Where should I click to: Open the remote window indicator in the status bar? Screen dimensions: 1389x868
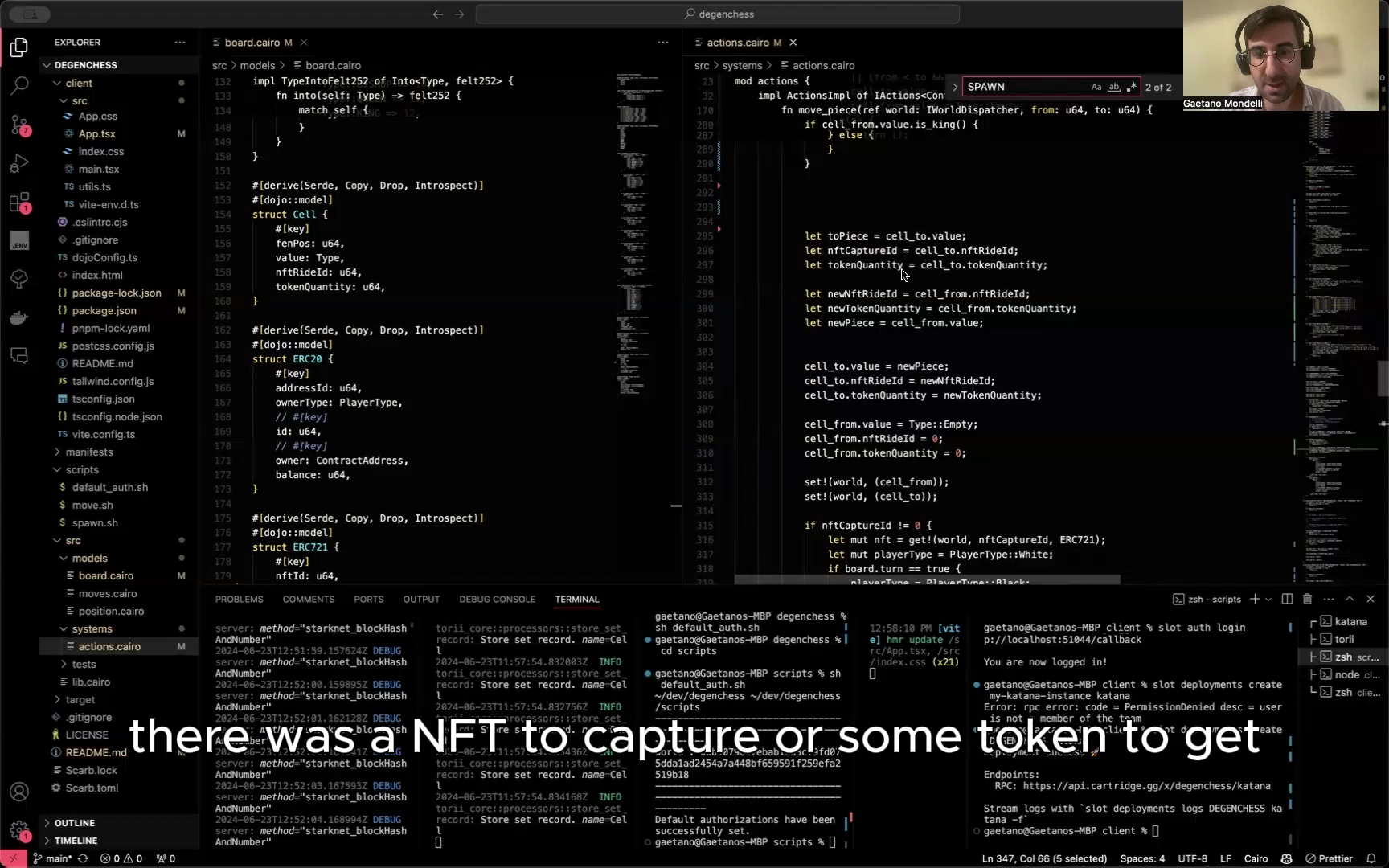pos(13,858)
